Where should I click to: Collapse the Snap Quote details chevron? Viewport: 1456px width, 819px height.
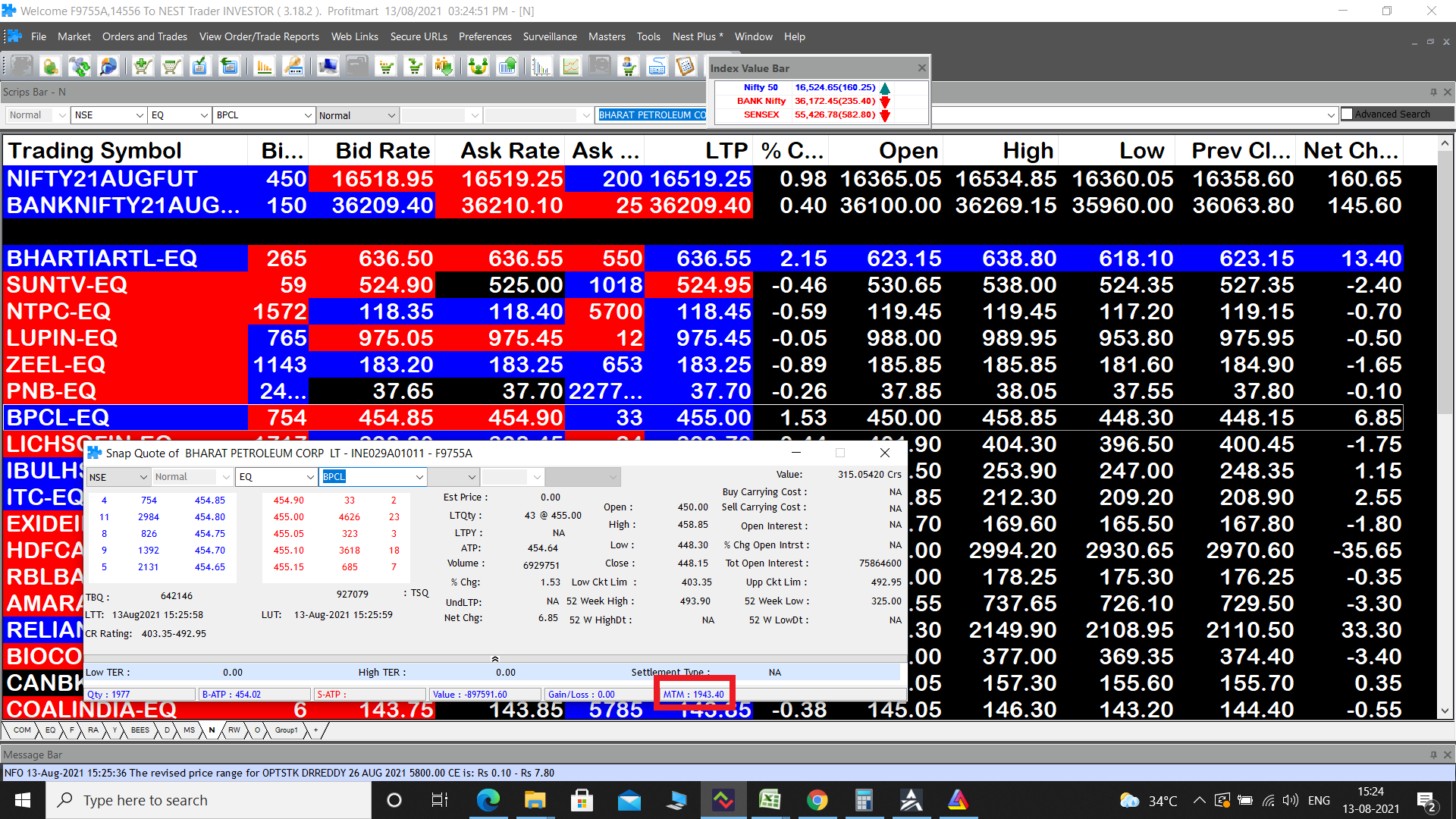[x=495, y=659]
